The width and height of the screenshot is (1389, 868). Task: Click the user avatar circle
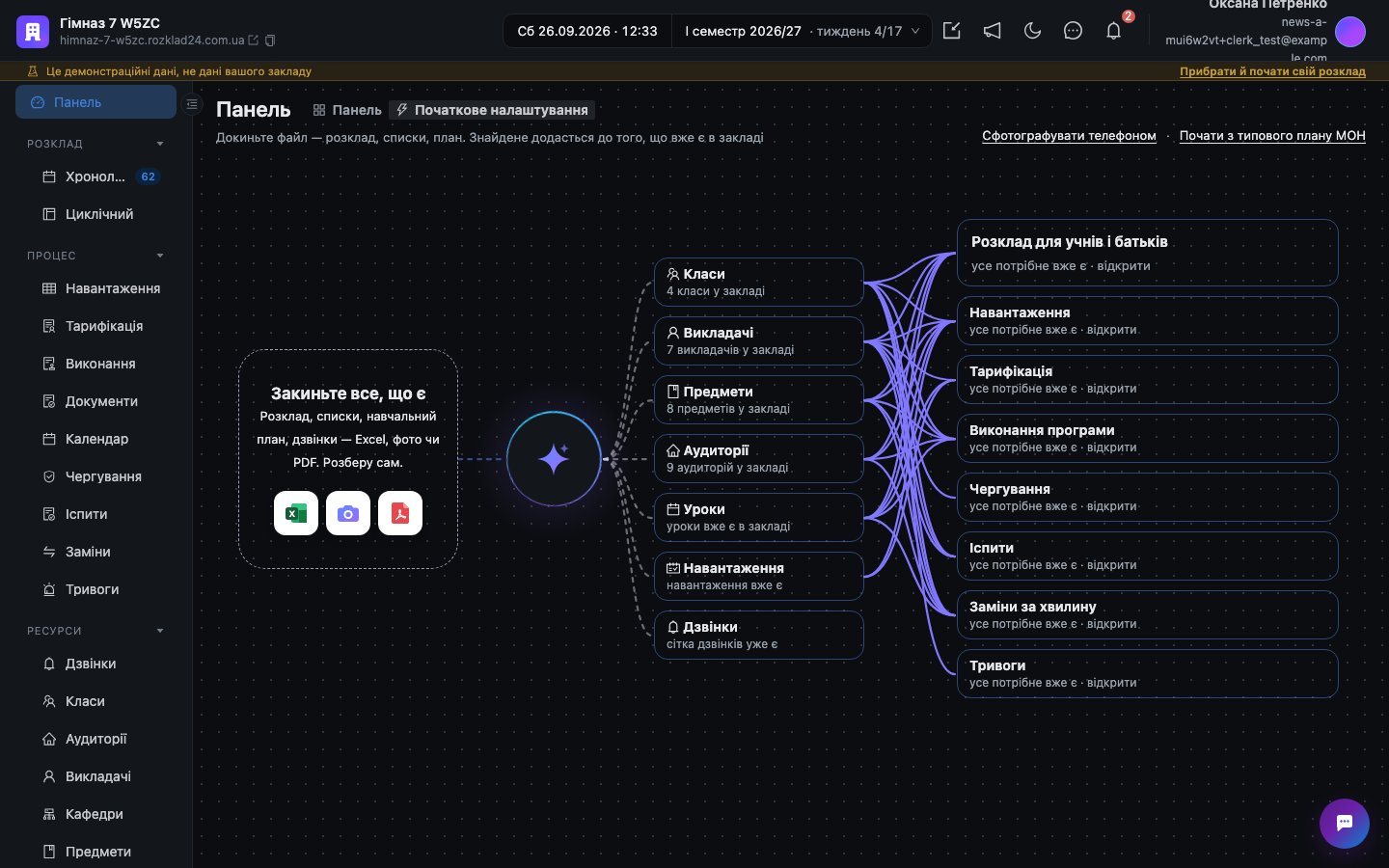1350,32
